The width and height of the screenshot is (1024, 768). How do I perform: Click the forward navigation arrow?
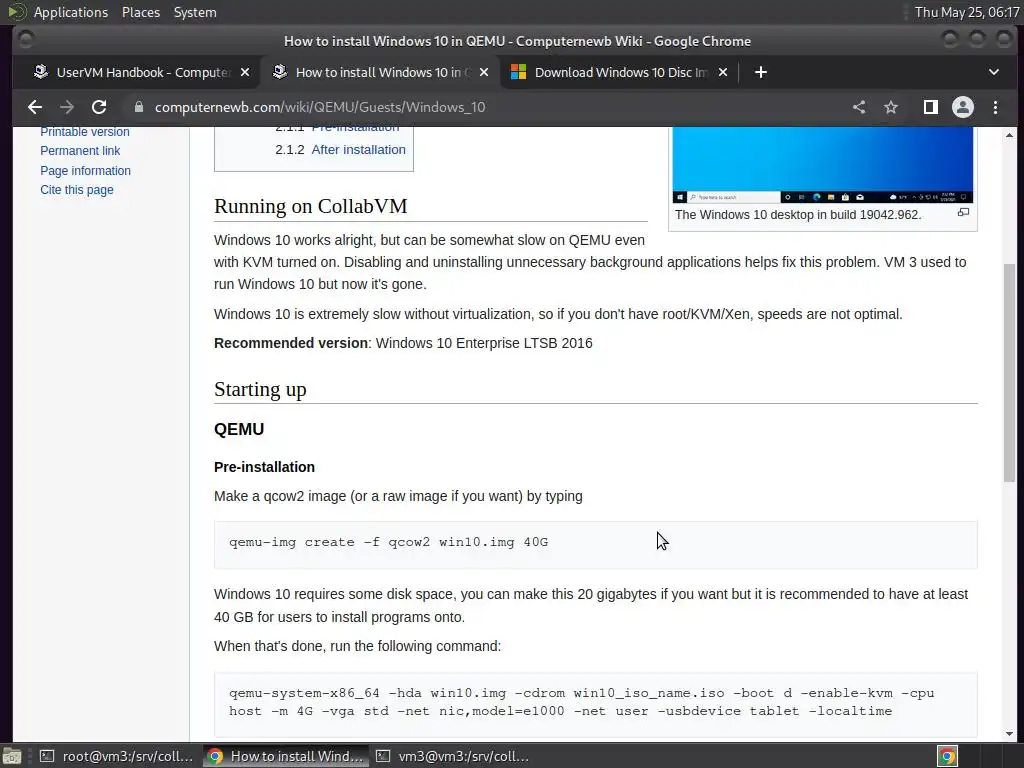(x=67, y=107)
